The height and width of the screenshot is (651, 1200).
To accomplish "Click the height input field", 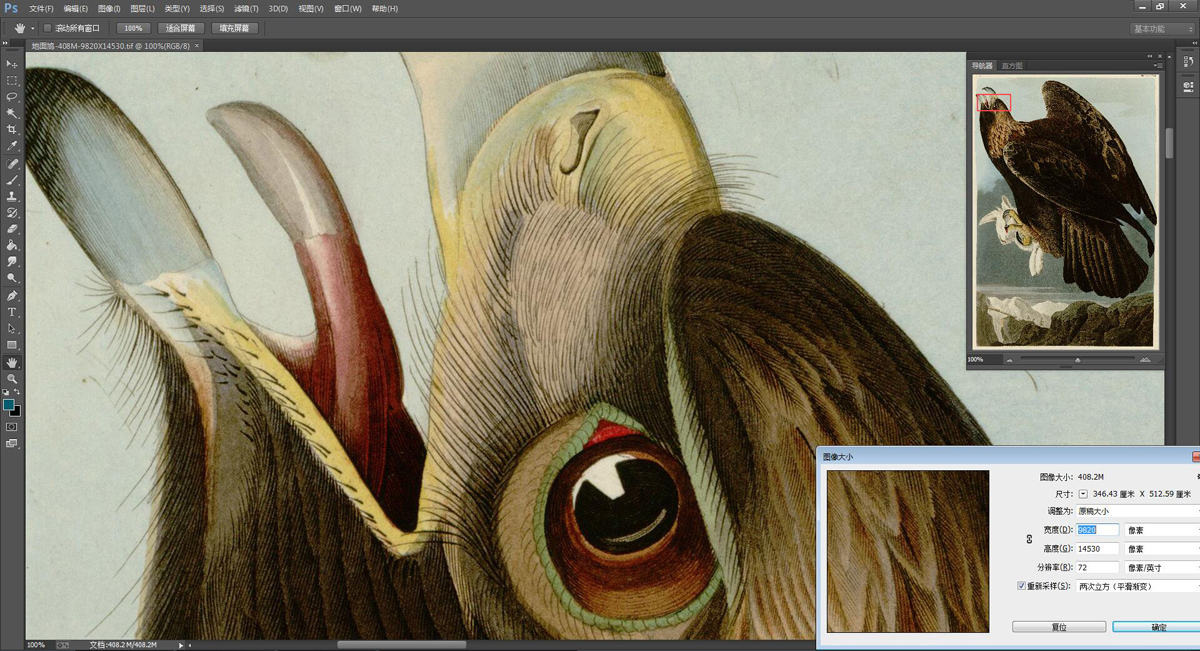I will [1098, 549].
